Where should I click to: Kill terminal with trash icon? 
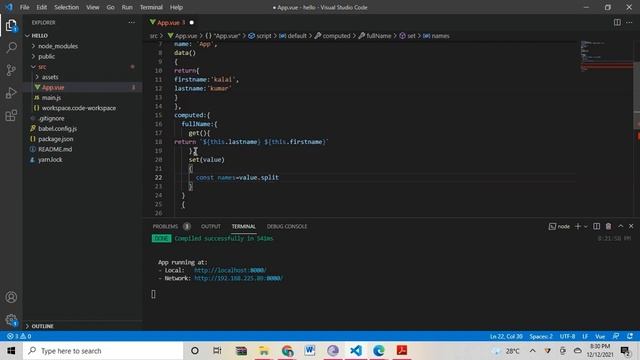[x=608, y=226]
